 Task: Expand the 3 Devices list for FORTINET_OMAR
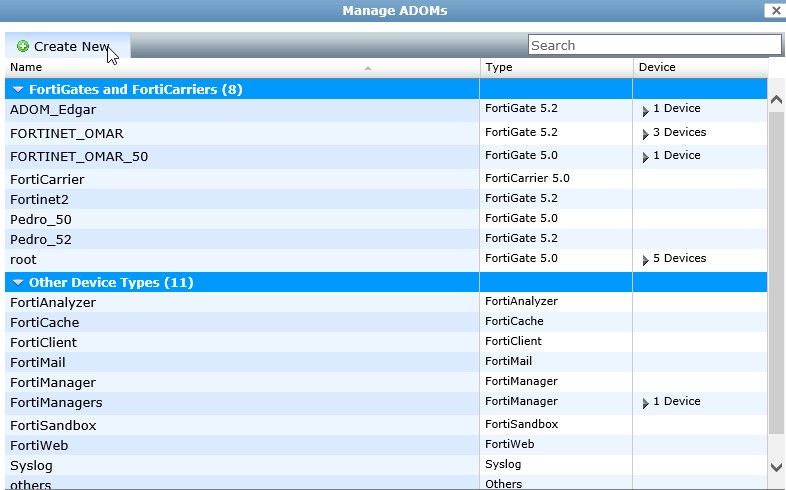646,134
